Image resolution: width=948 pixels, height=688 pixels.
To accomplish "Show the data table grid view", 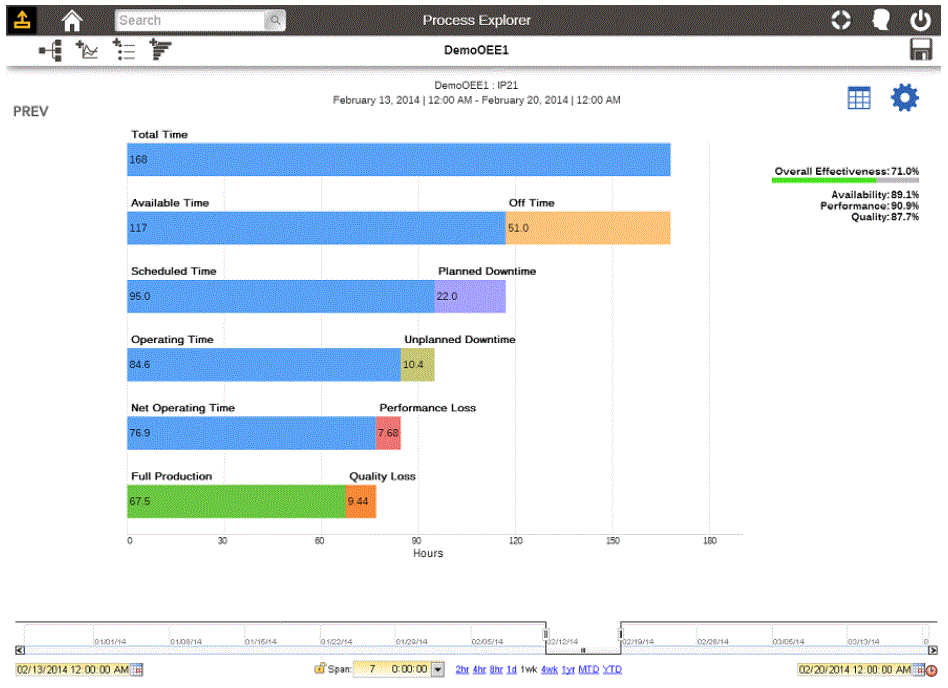I will pos(859,98).
